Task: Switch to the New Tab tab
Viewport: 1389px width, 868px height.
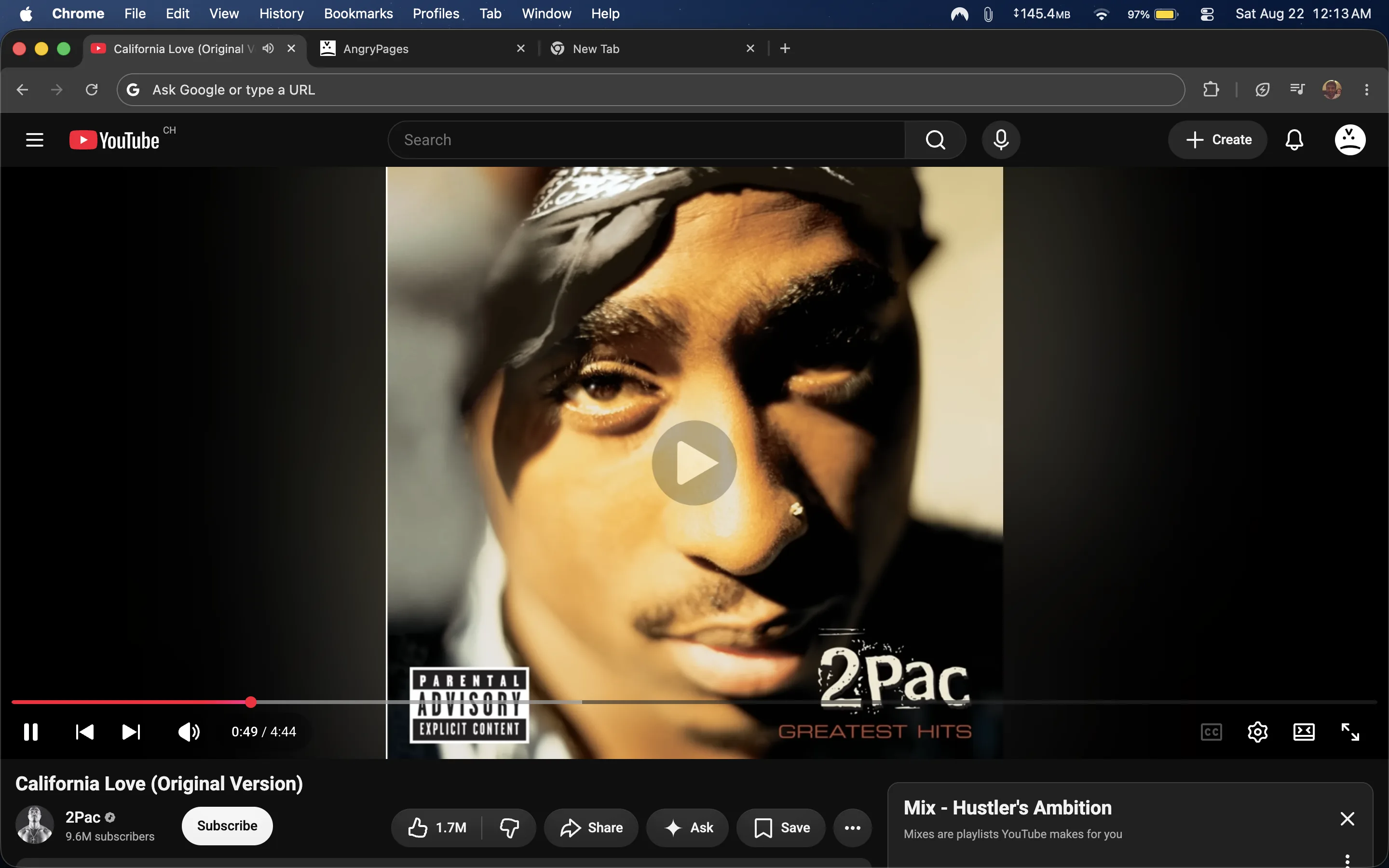Action: [x=653, y=49]
